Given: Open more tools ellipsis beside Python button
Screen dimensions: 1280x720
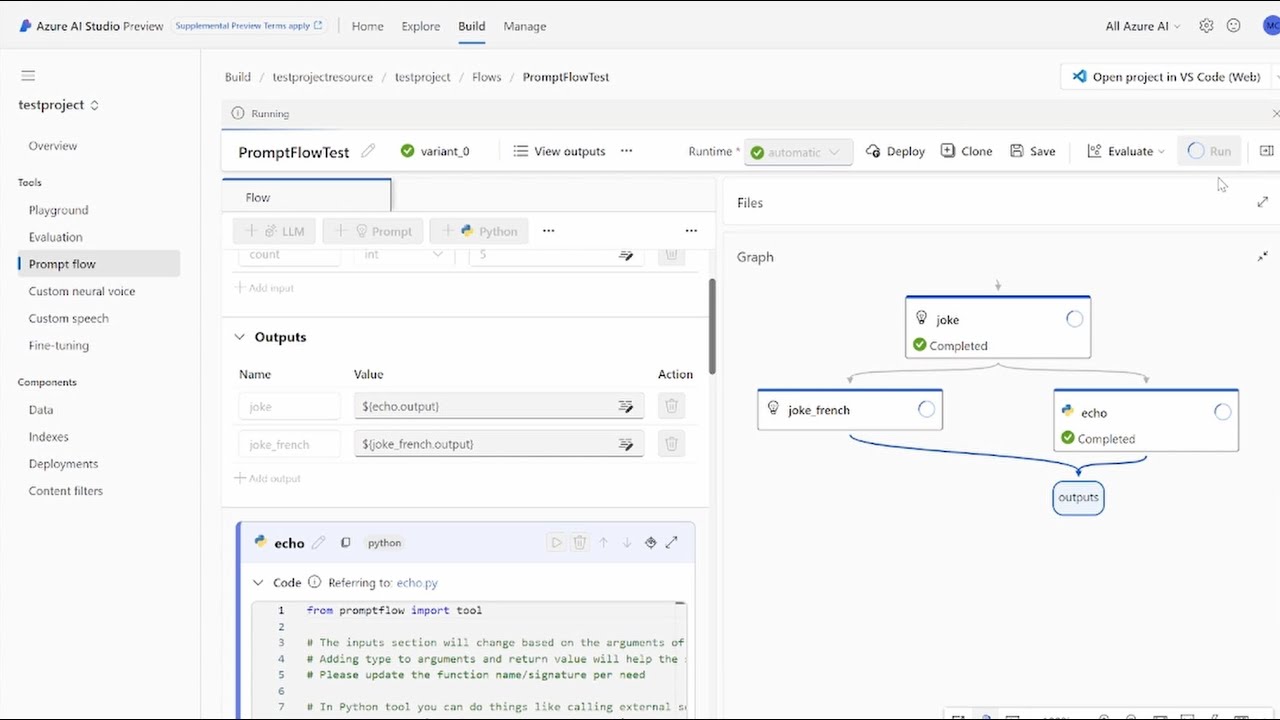Looking at the screenshot, I should click(x=548, y=231).
